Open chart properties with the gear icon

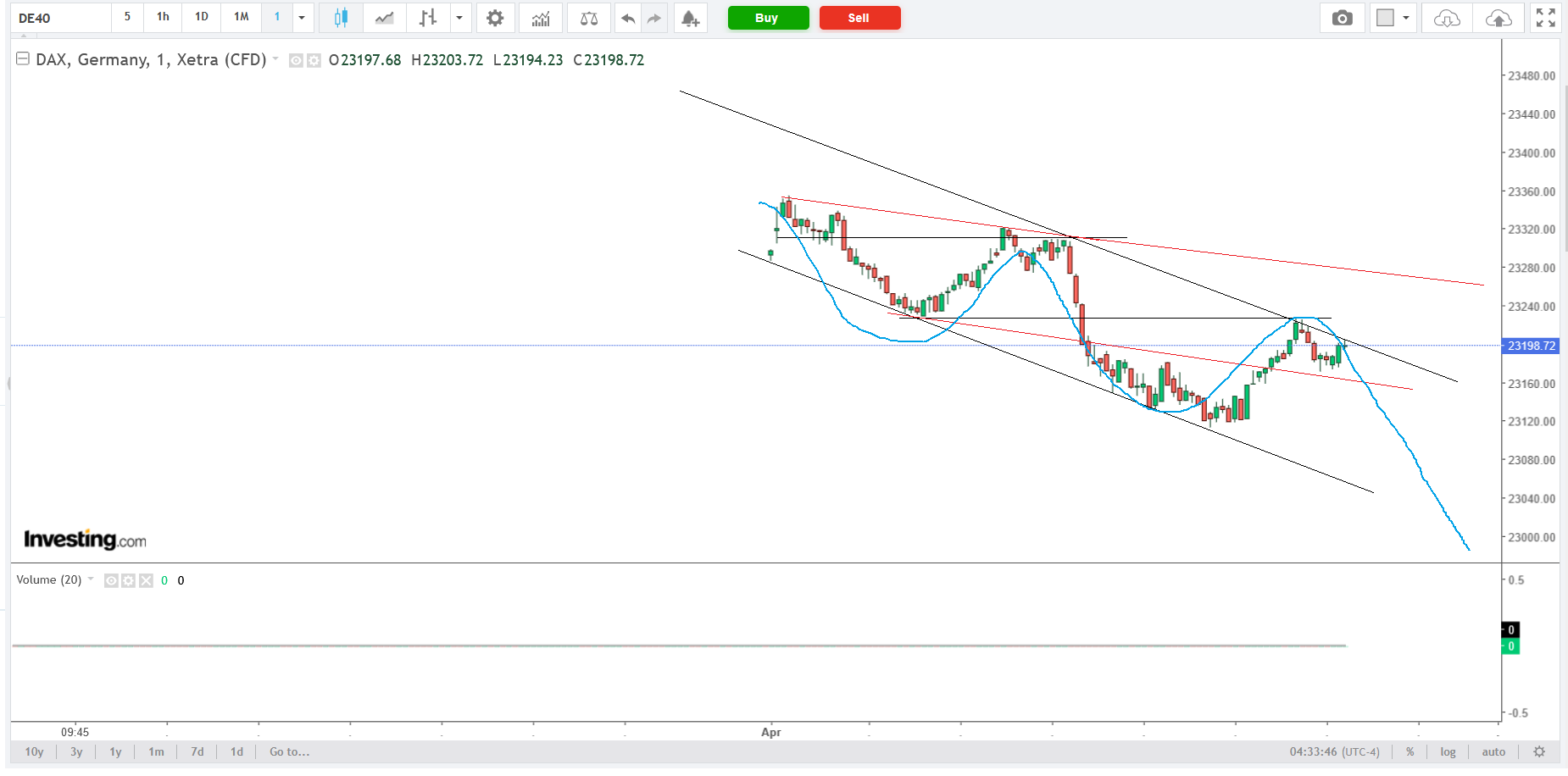(495, 18)
